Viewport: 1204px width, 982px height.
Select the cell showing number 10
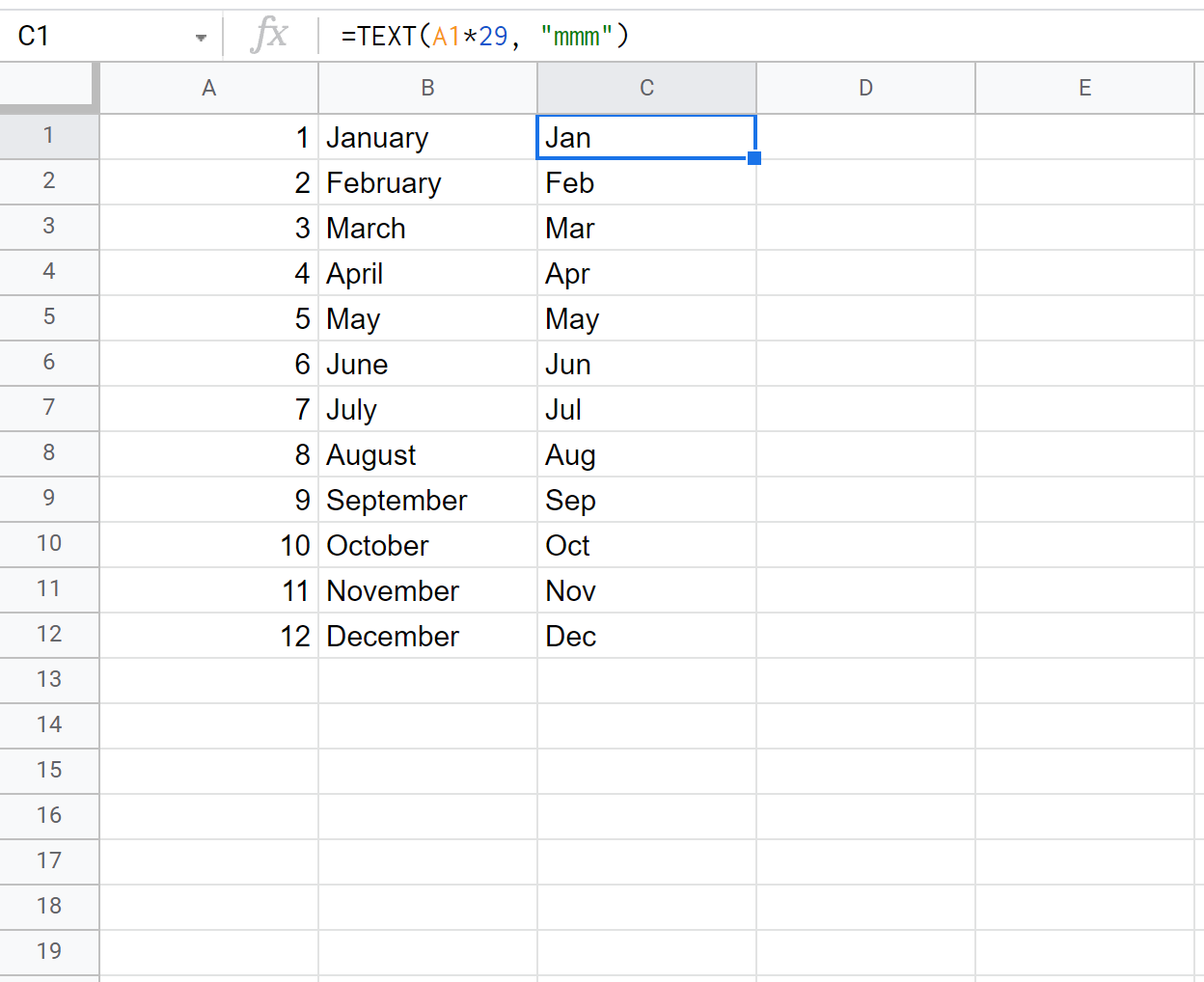208,546
